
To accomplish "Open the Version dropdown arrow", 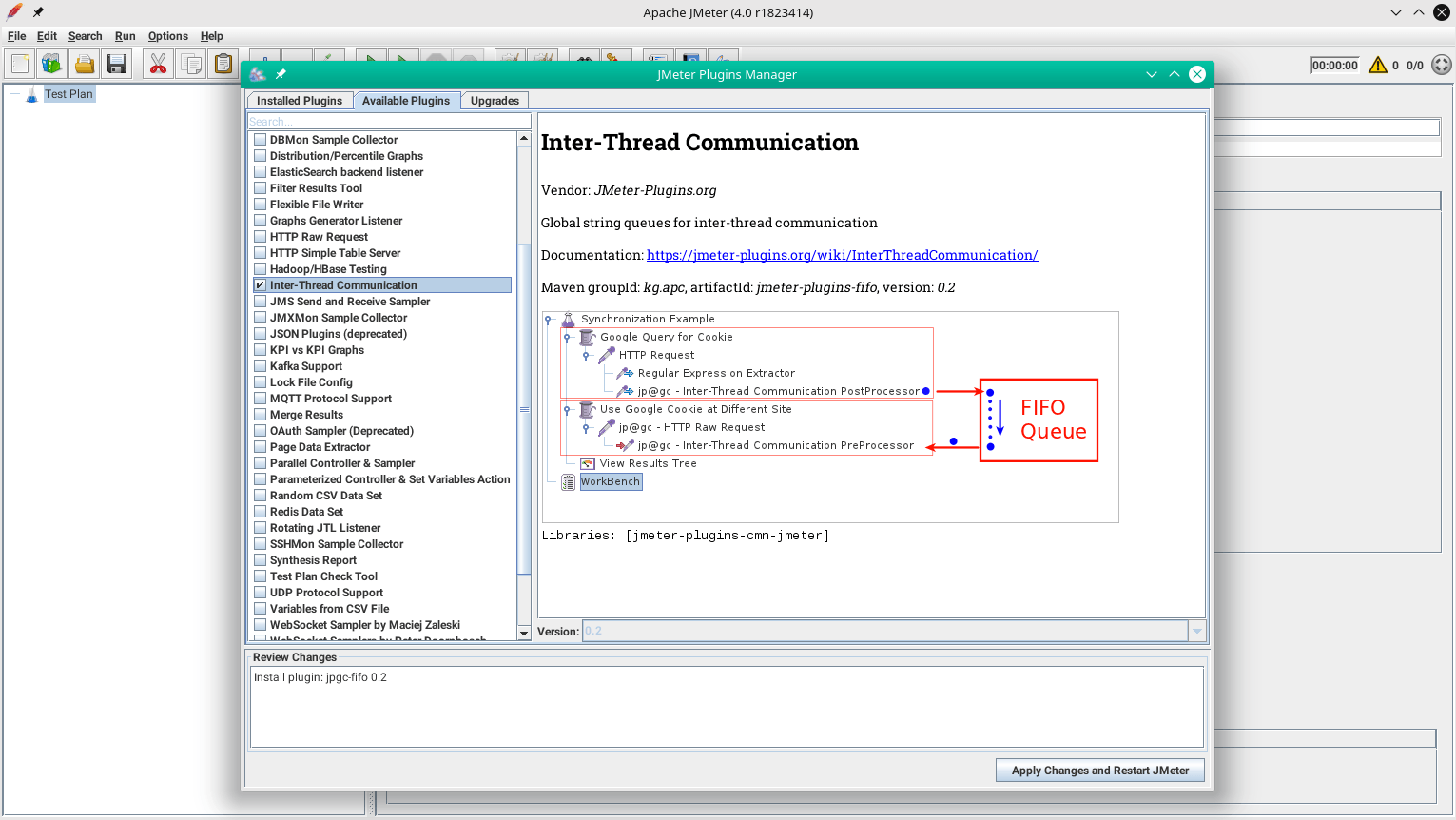I will coord(1197,631).
